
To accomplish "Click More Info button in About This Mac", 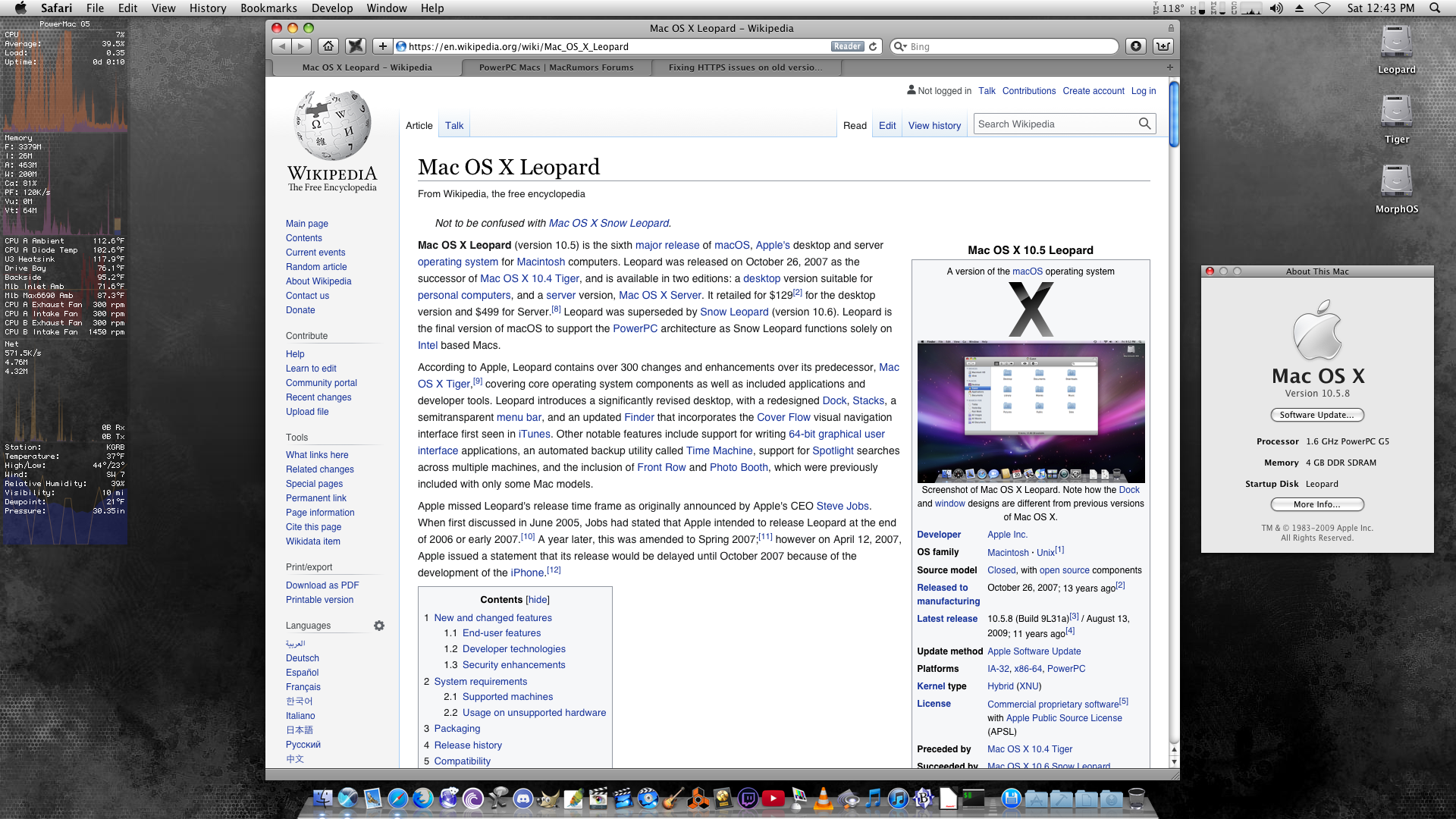I will click(1317, 504).
